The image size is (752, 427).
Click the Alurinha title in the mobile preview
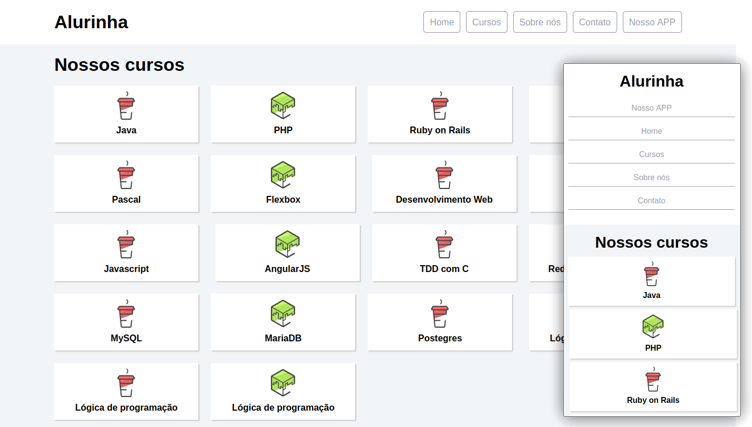pyautogui.click(x=651, y=81)
